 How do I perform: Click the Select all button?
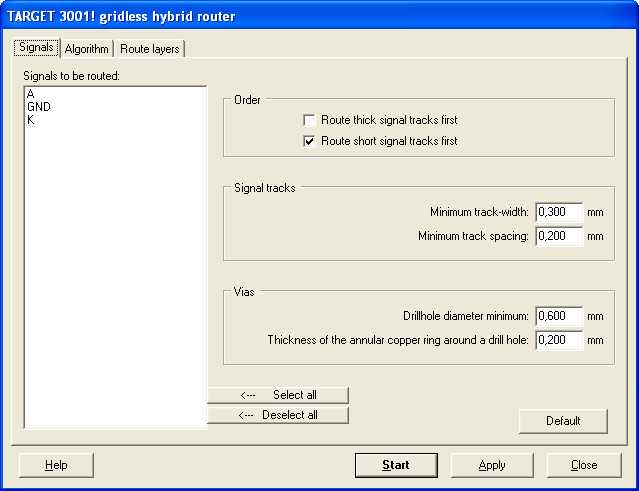pos(278,395)
